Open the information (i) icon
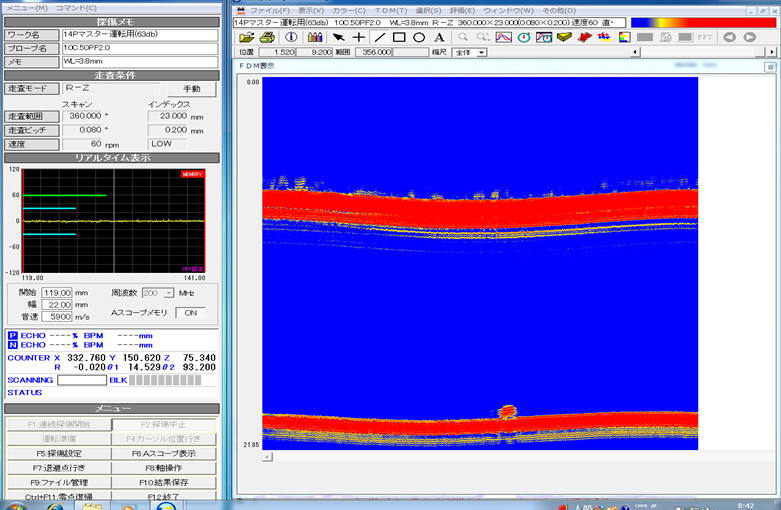This screenshot has height=510, width=781. 291,37
